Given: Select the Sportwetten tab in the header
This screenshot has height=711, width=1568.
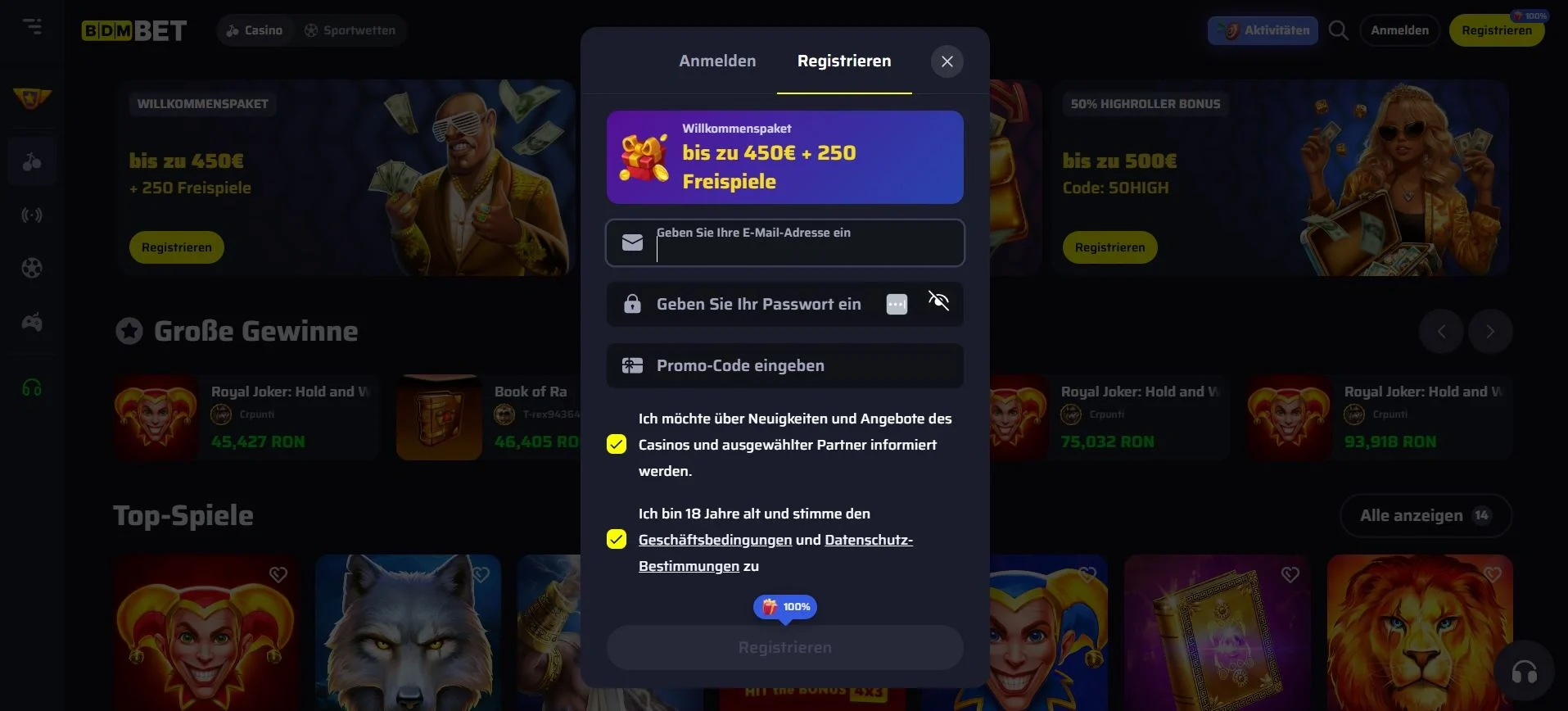Looking at the screenshot, I should 350,30.
